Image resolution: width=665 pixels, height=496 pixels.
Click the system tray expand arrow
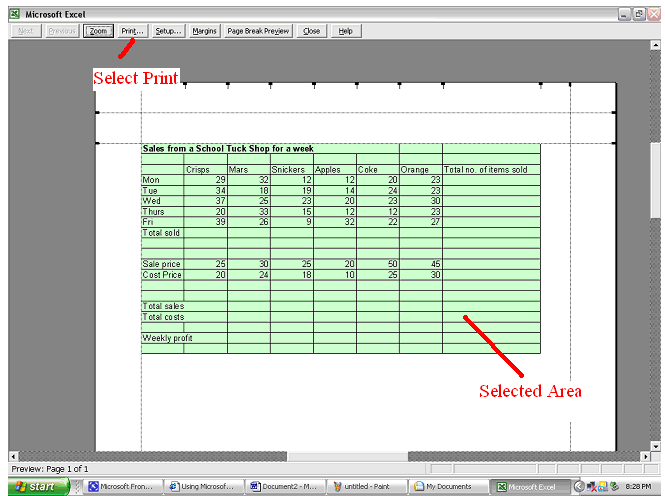click(x=579, y=487)
